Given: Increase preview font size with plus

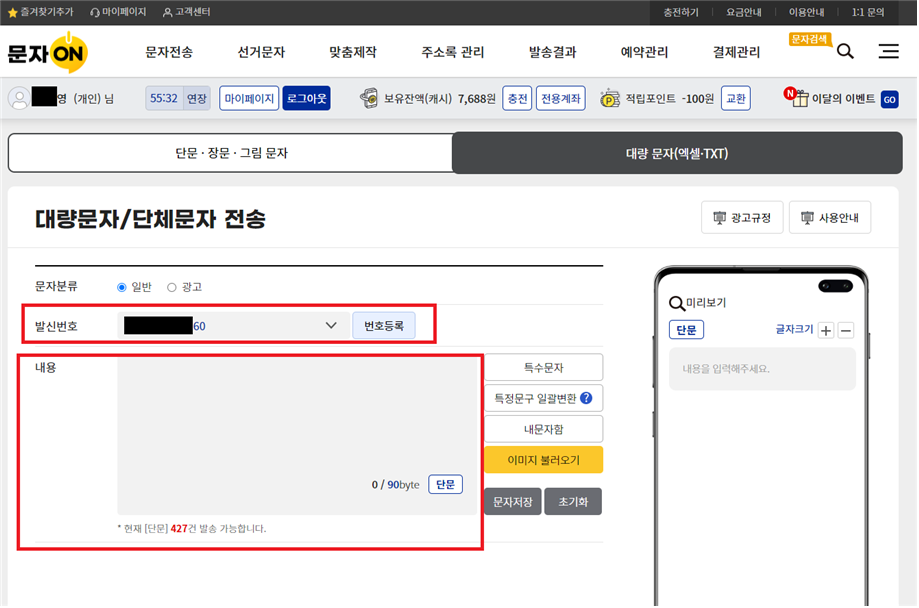Looking at the screenshot, I should point(826,331).
